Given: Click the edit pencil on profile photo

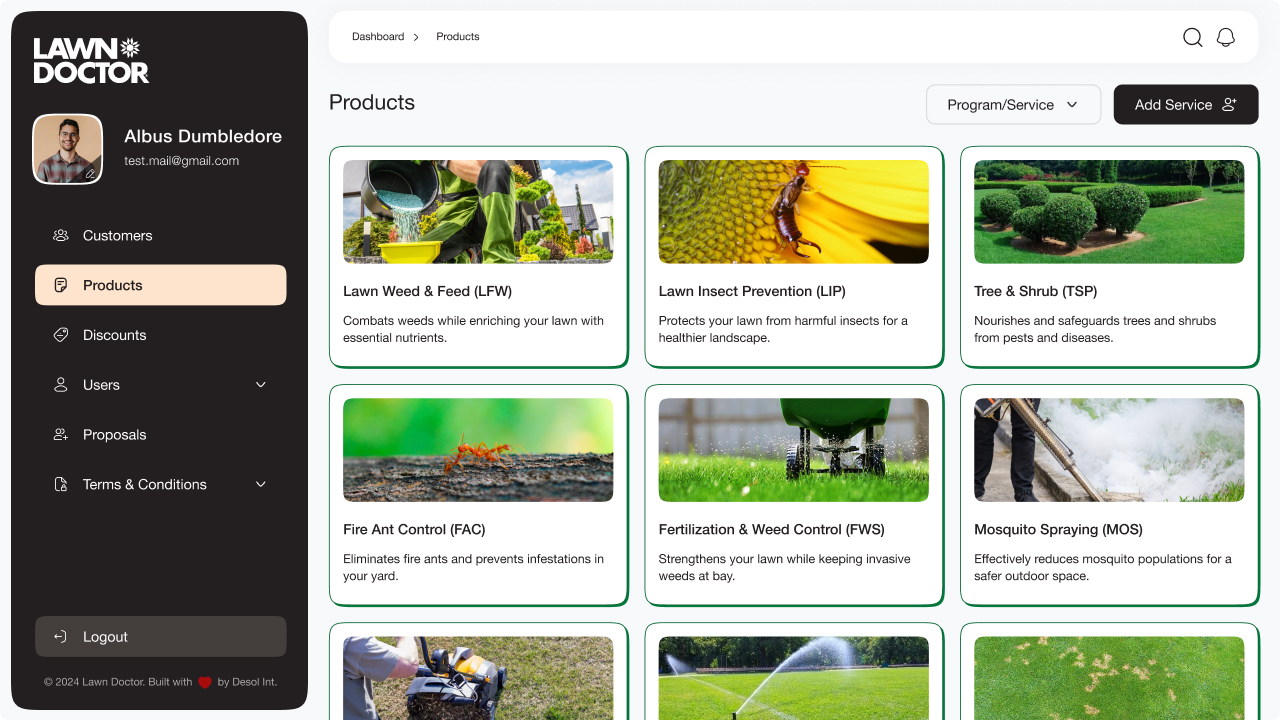Looking at the screenshot, I should point(90,173).
